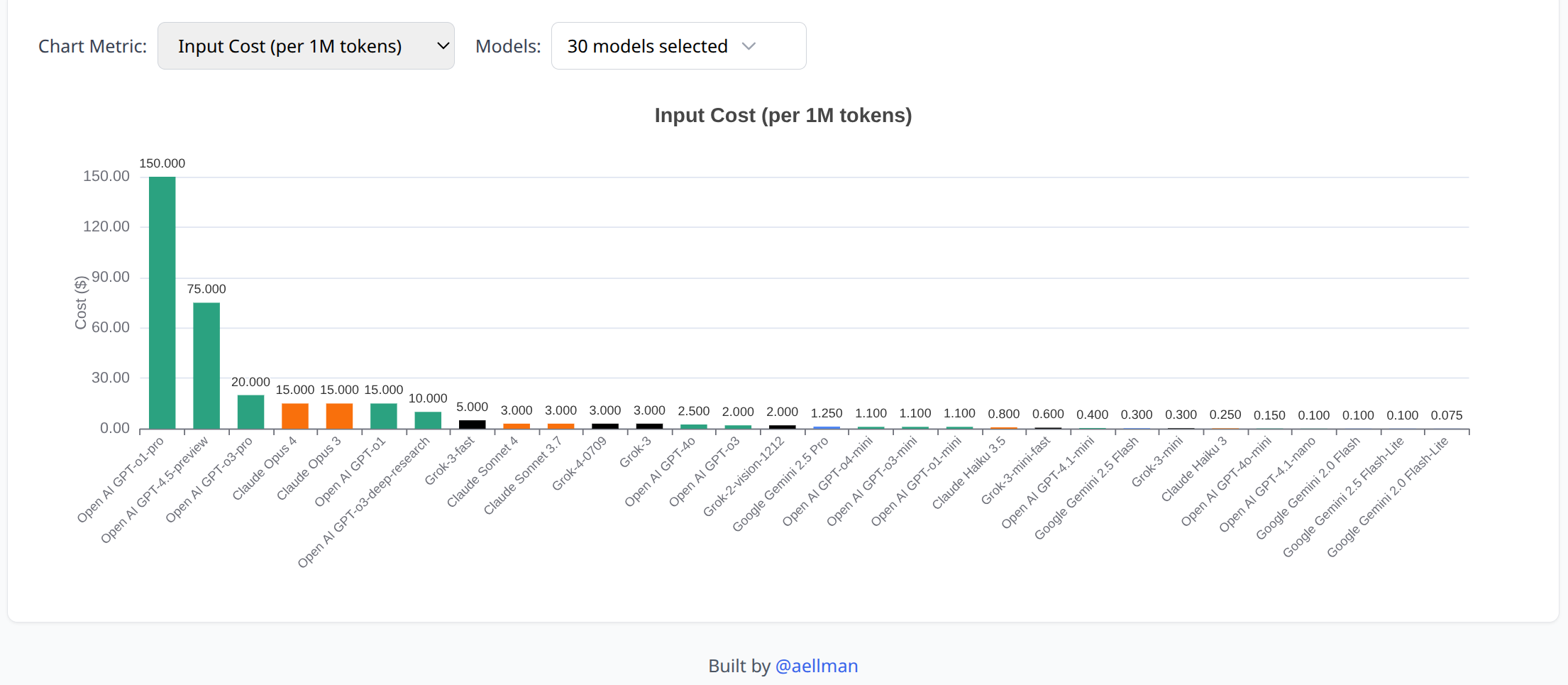1568x685 pixels.
Task: Click the Open AI GPT-4.5-preview bar
Action: tap(206, 366)
